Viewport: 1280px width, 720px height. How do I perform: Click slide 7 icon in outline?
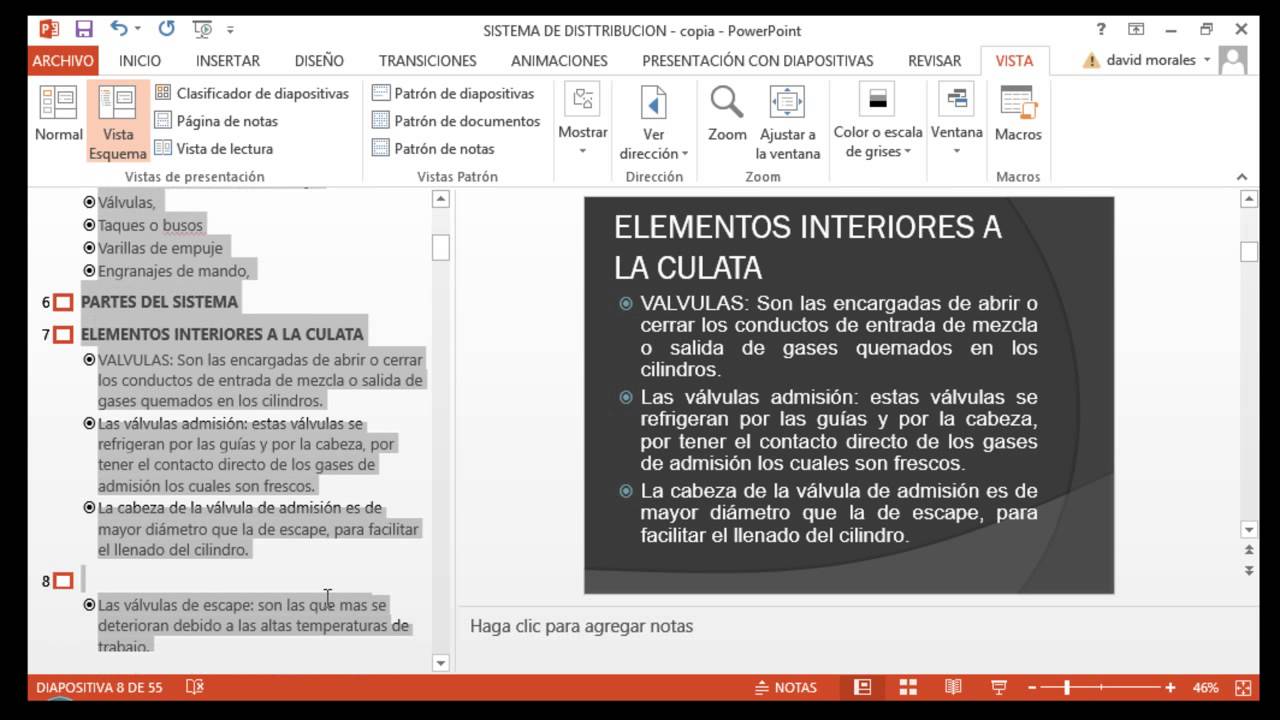(x=63, y=334)
